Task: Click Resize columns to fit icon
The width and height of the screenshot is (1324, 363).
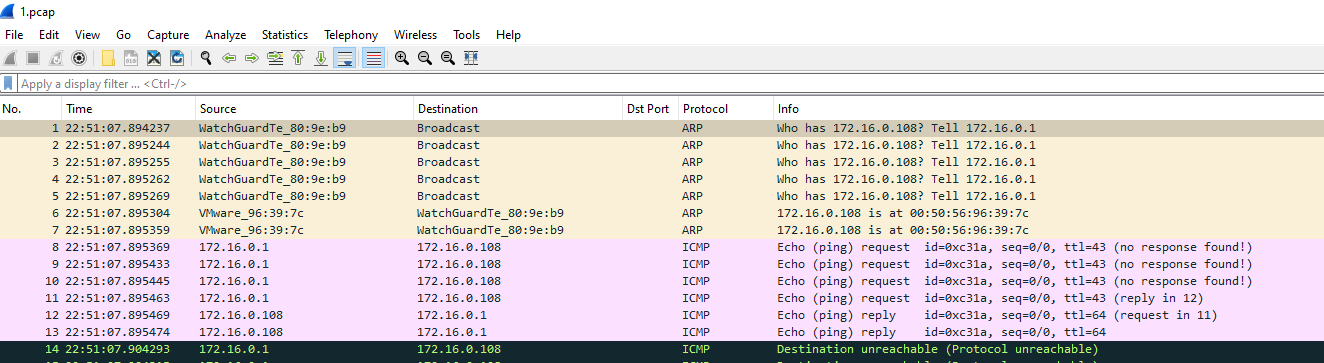Action: pos(471,58)
